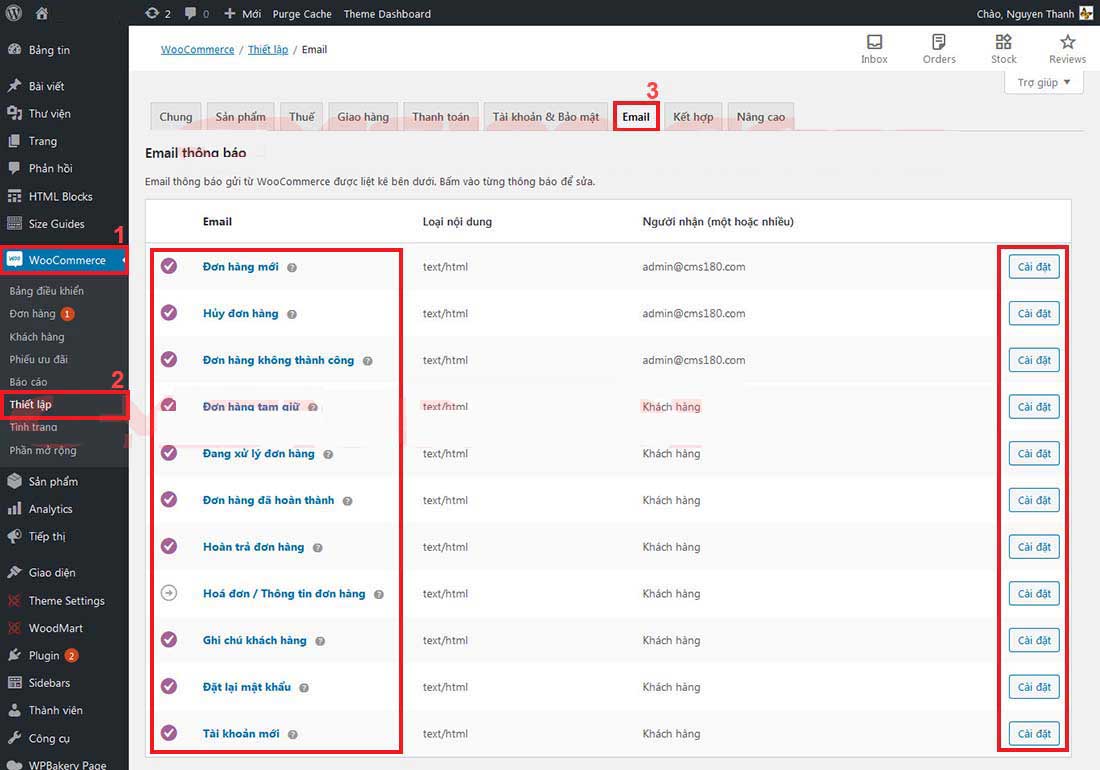Follow the WooCommerce breadcrumb link
This screenshot has width=1100, height=770.
(x=197, y=49)
